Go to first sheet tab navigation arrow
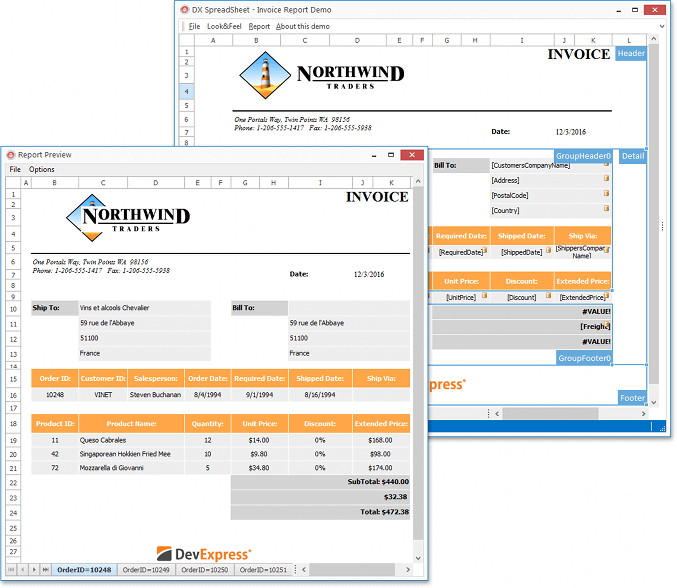Viewport: 677px width, 588px height. [11, 570]
